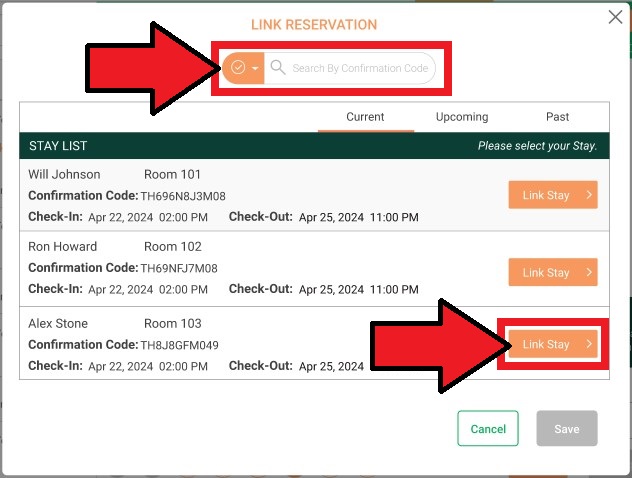
Task: Link stay for Ron Howard Room 102
Action: [x=553, y=272]
